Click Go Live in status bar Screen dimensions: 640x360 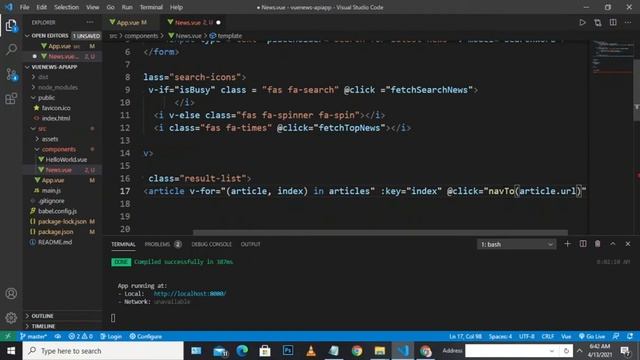pos(592,336)
